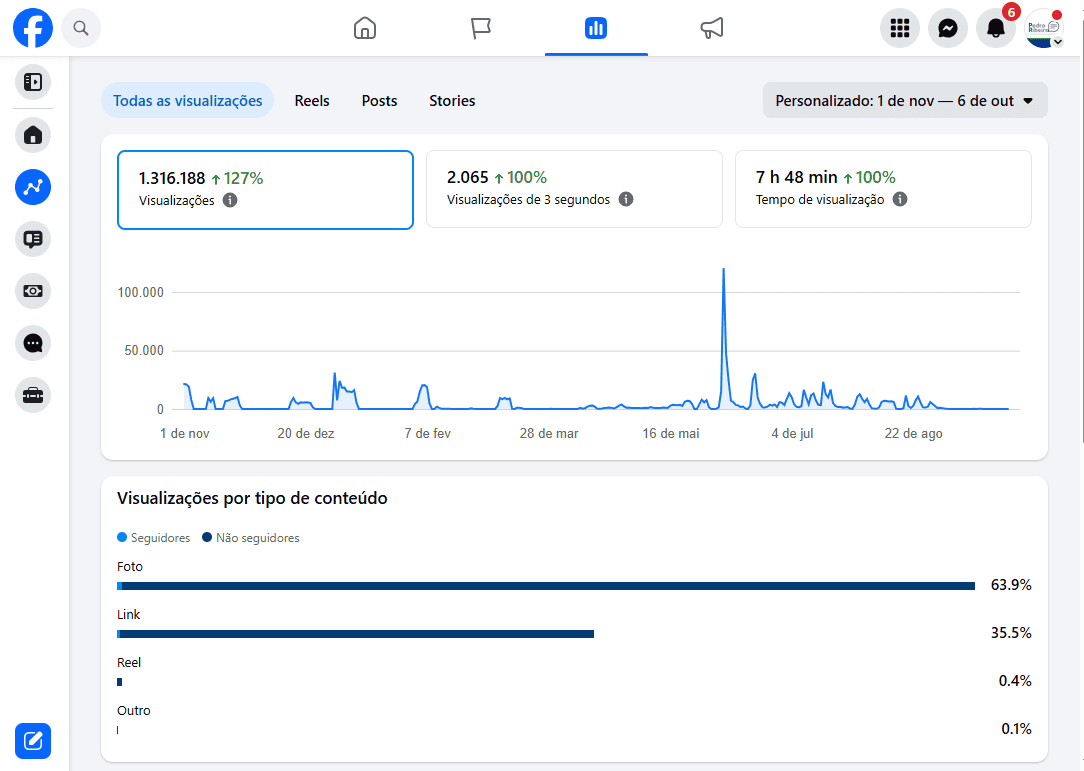
Task: Open the profile account avatar
Action: [x=1044, y=28]
